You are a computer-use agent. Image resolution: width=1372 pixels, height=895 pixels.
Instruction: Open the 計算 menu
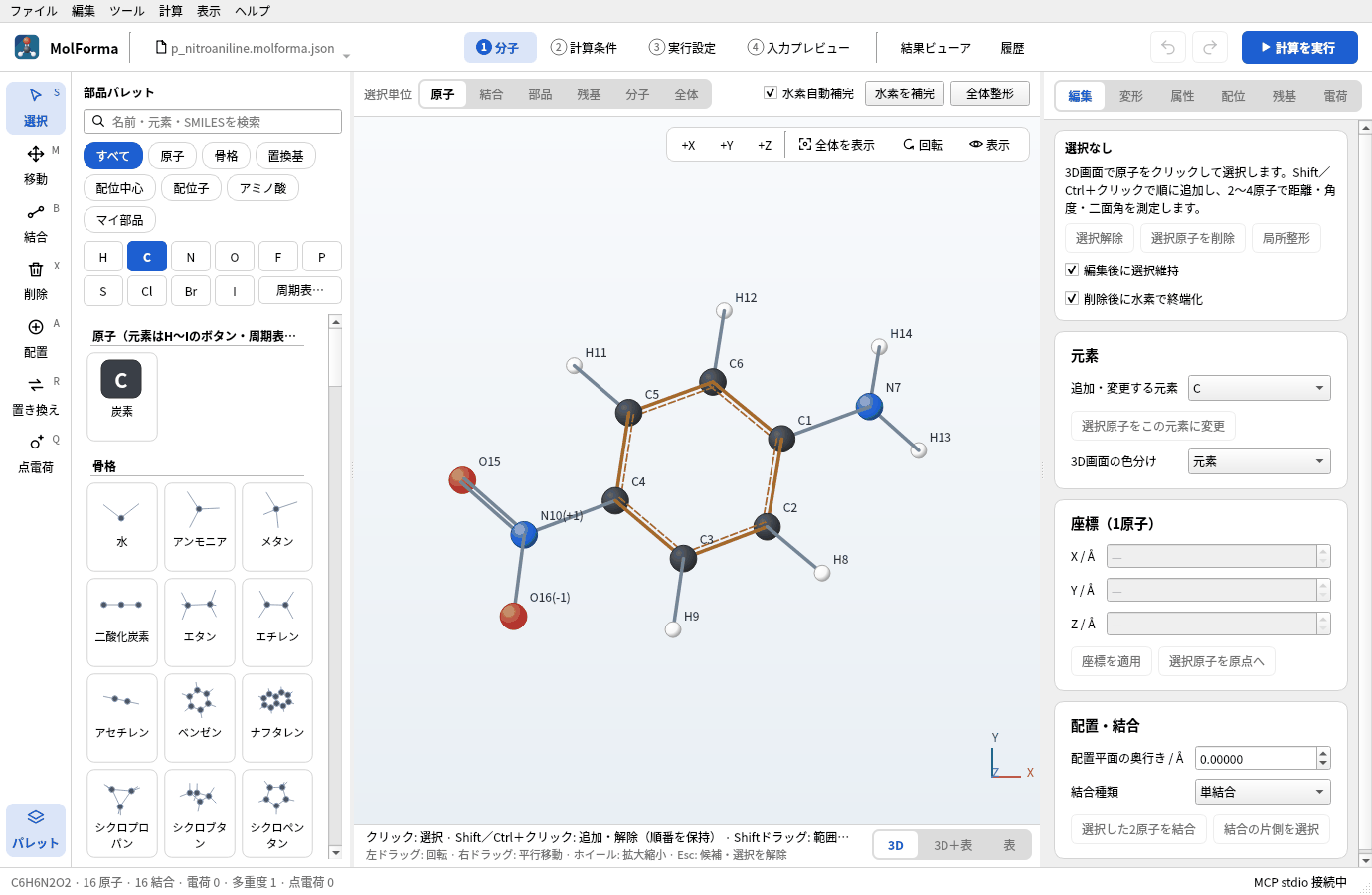coord(171,11)
